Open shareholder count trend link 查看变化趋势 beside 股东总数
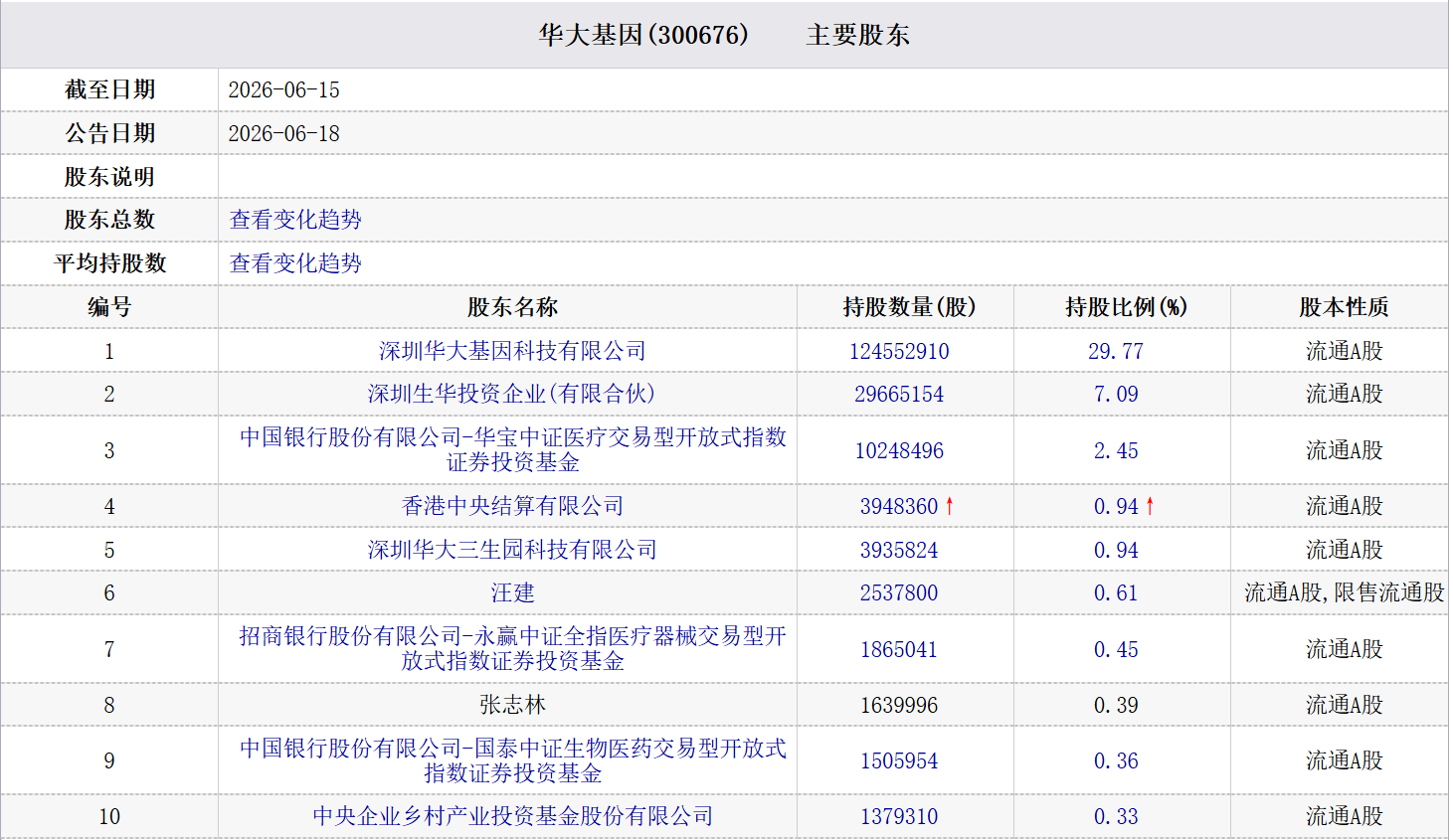The width and height of the screenshot is (1453, 840). 295,220
